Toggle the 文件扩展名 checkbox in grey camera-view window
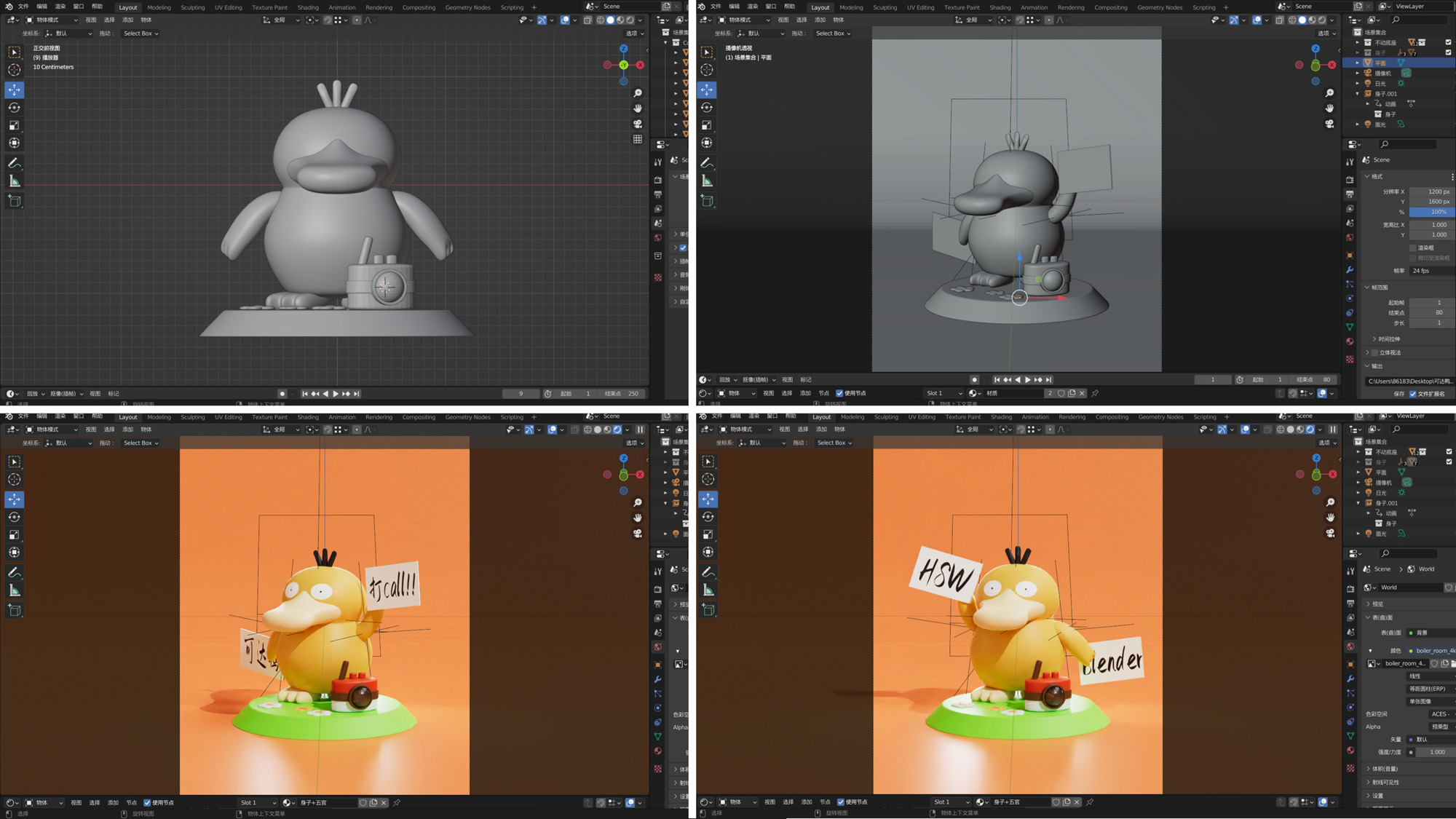The height and width of the screenshot is (819, 1456). (x=1413, y=394)
